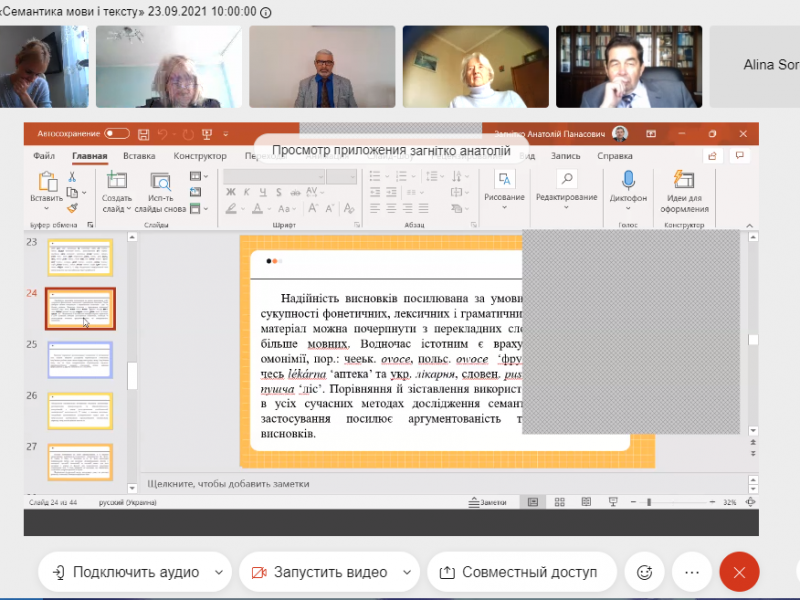This screenshot has height=600, width=800.
Task: Click Connect audio (Подключить аудио) button
Action: point(126,572)
